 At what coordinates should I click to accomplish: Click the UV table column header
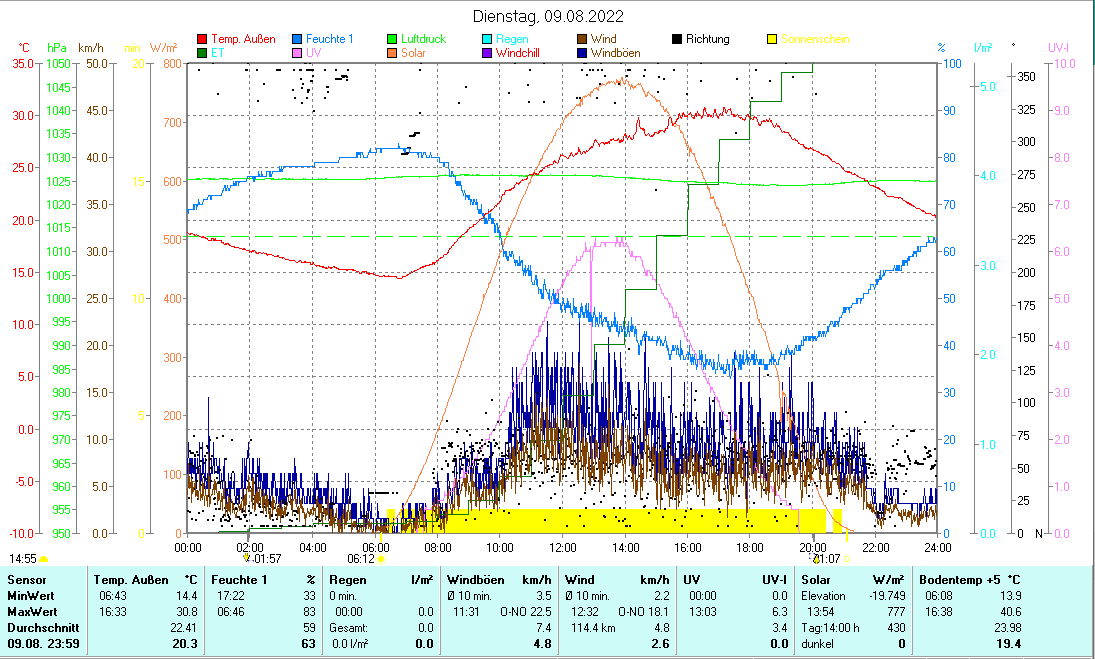click(691, 580)
